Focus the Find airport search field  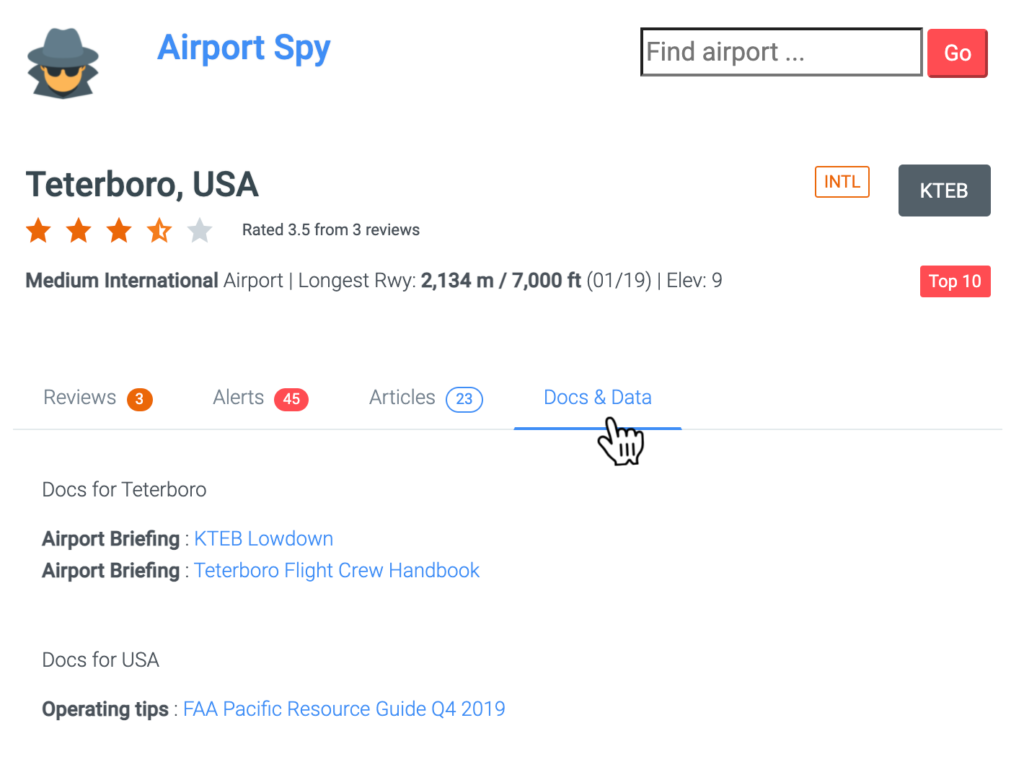(x=780, y=52)
